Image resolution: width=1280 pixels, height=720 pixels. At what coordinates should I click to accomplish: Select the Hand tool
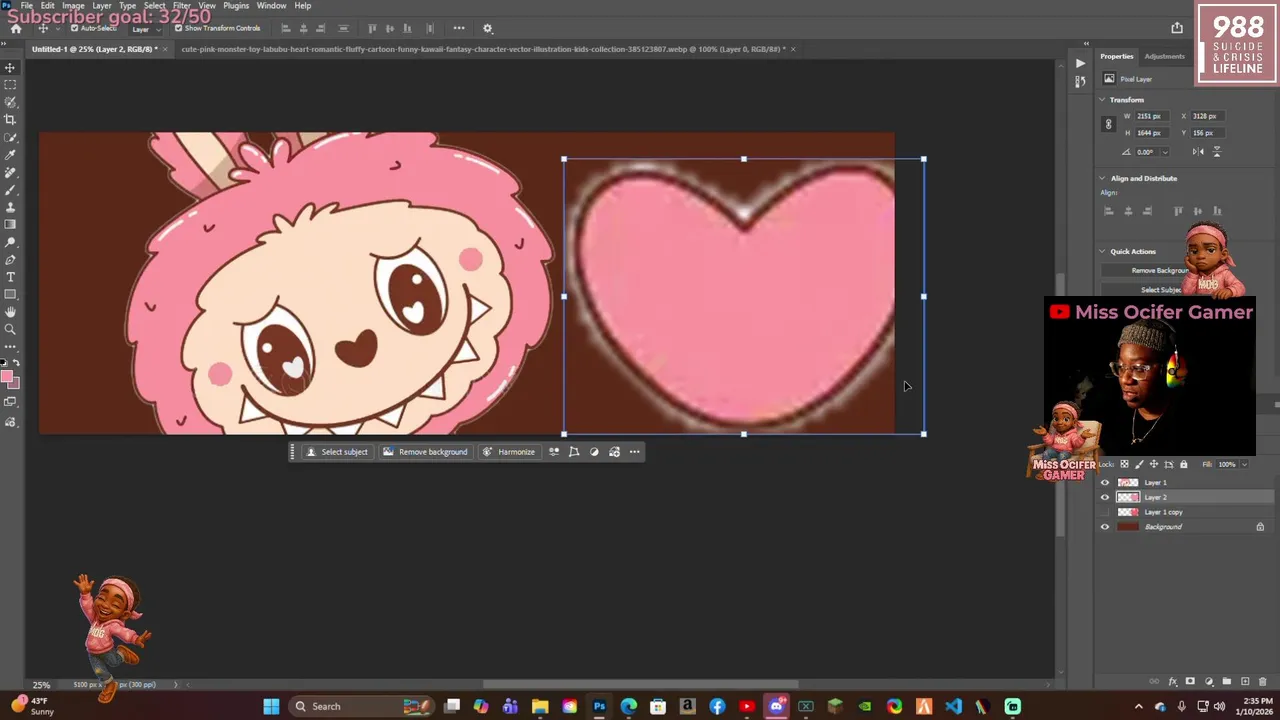click(10, 312)
